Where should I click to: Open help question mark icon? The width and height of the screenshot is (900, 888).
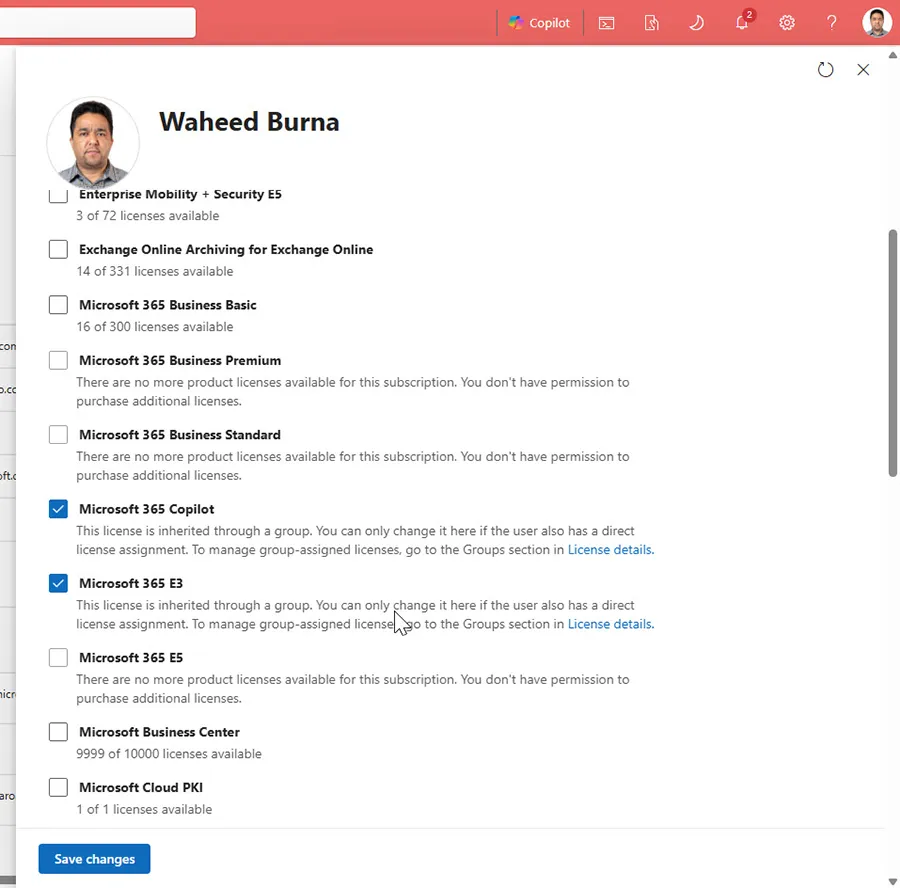(831, 23)
